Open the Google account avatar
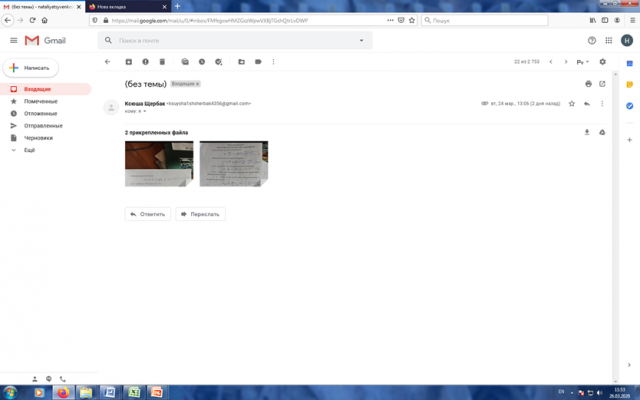The image size is (640, 400). coord(627,40)
